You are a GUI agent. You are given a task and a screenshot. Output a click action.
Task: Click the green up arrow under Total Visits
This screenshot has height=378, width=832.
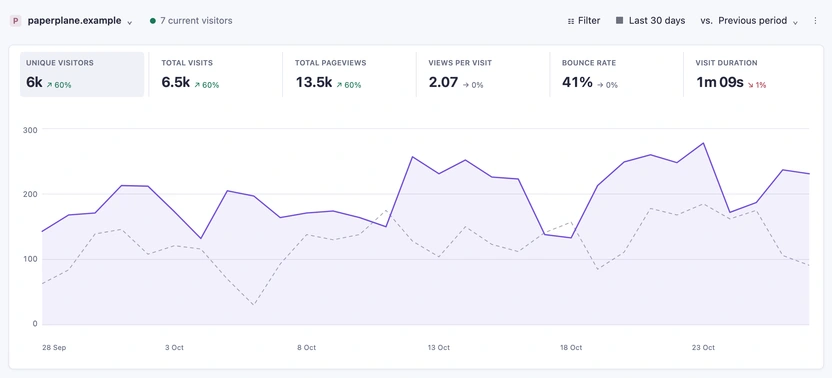(x=197, y=85)
